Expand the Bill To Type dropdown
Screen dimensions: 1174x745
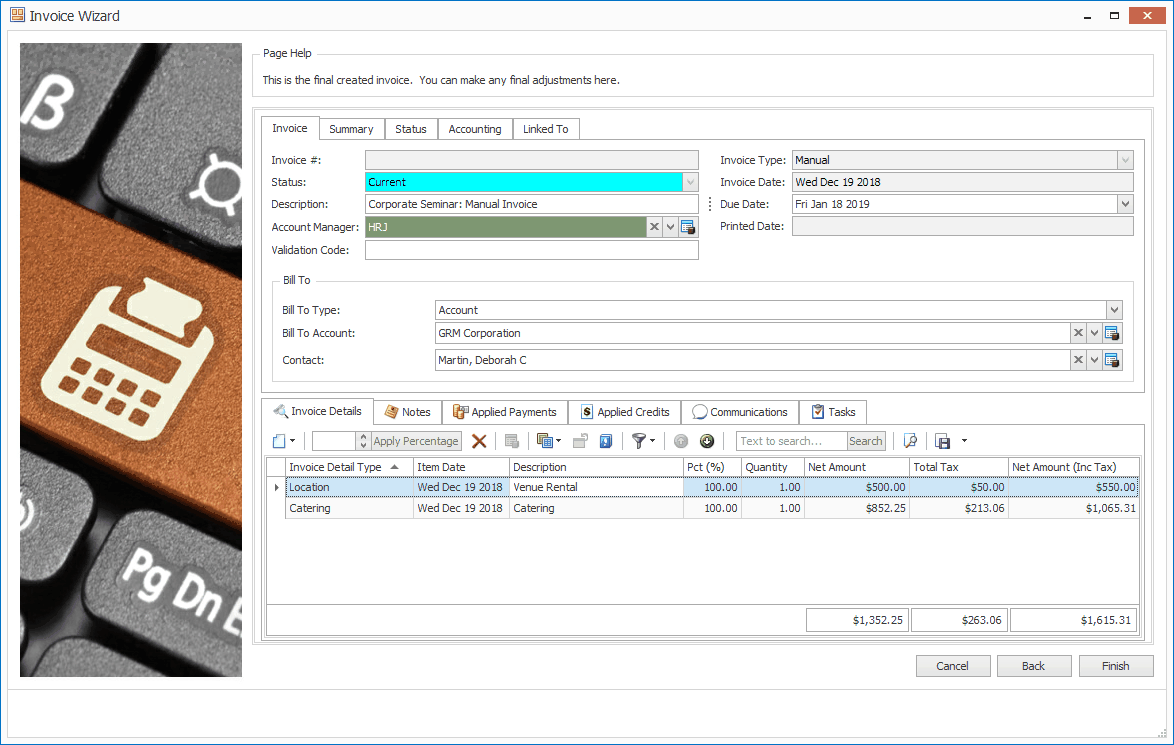tap(1114, 310)
